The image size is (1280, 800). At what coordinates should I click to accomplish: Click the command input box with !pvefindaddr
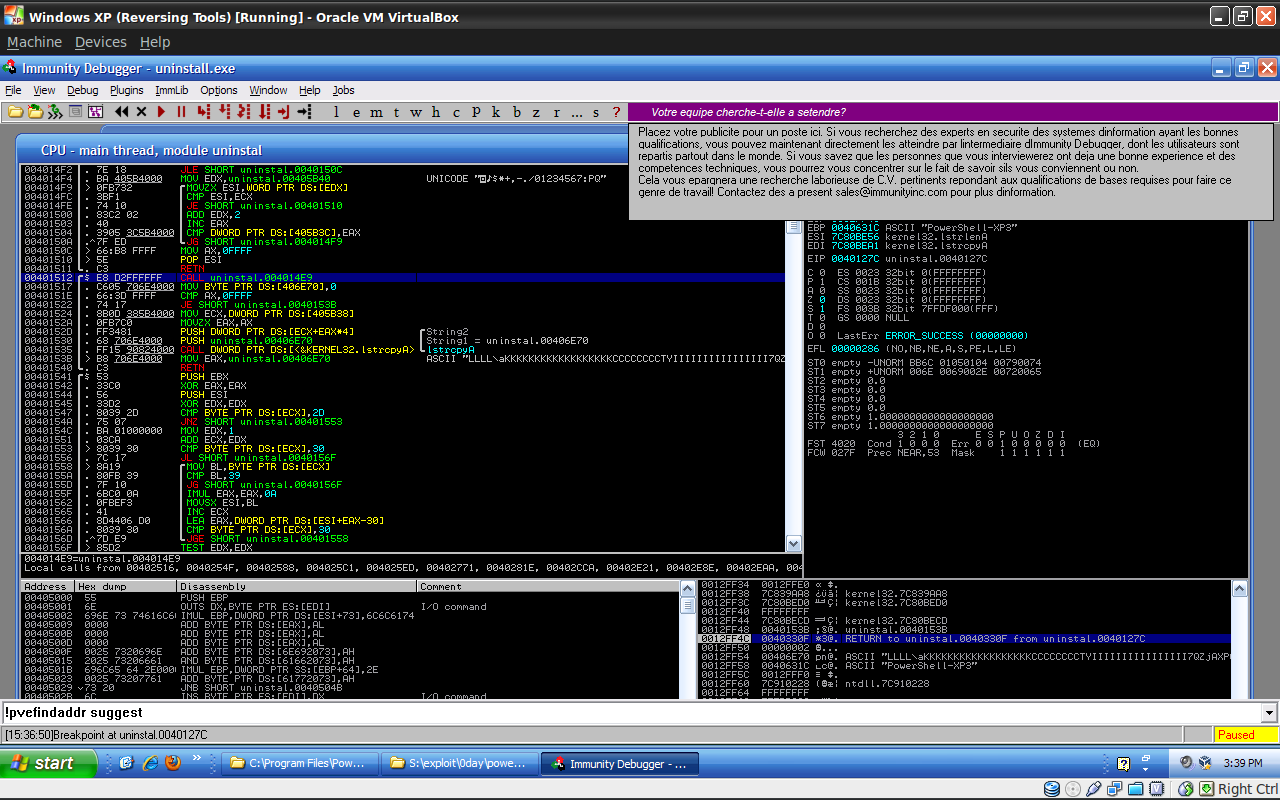click(630, 713)
